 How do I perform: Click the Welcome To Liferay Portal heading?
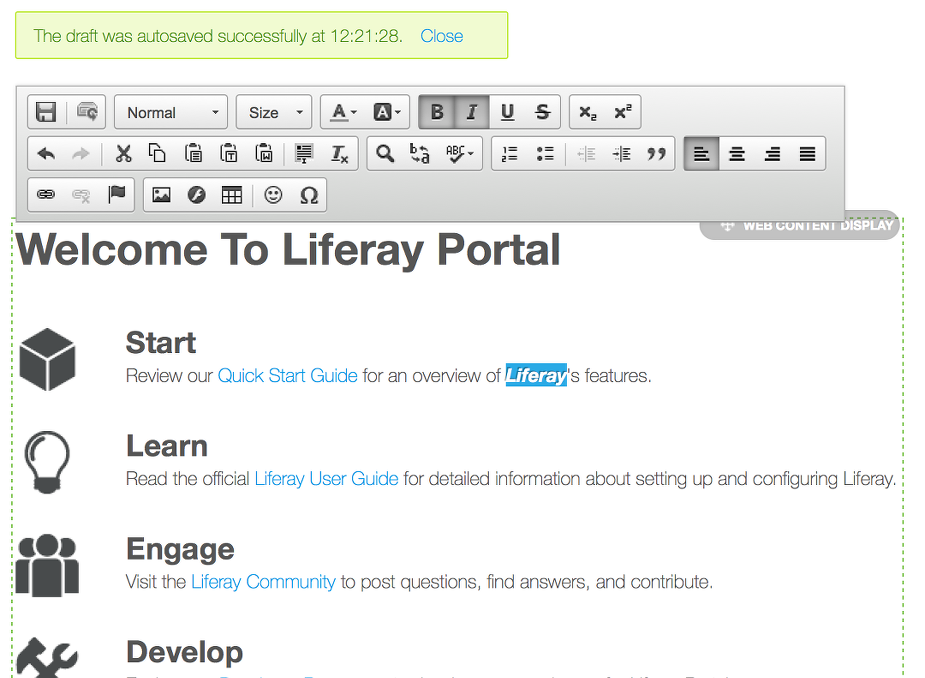pos(288,250)
